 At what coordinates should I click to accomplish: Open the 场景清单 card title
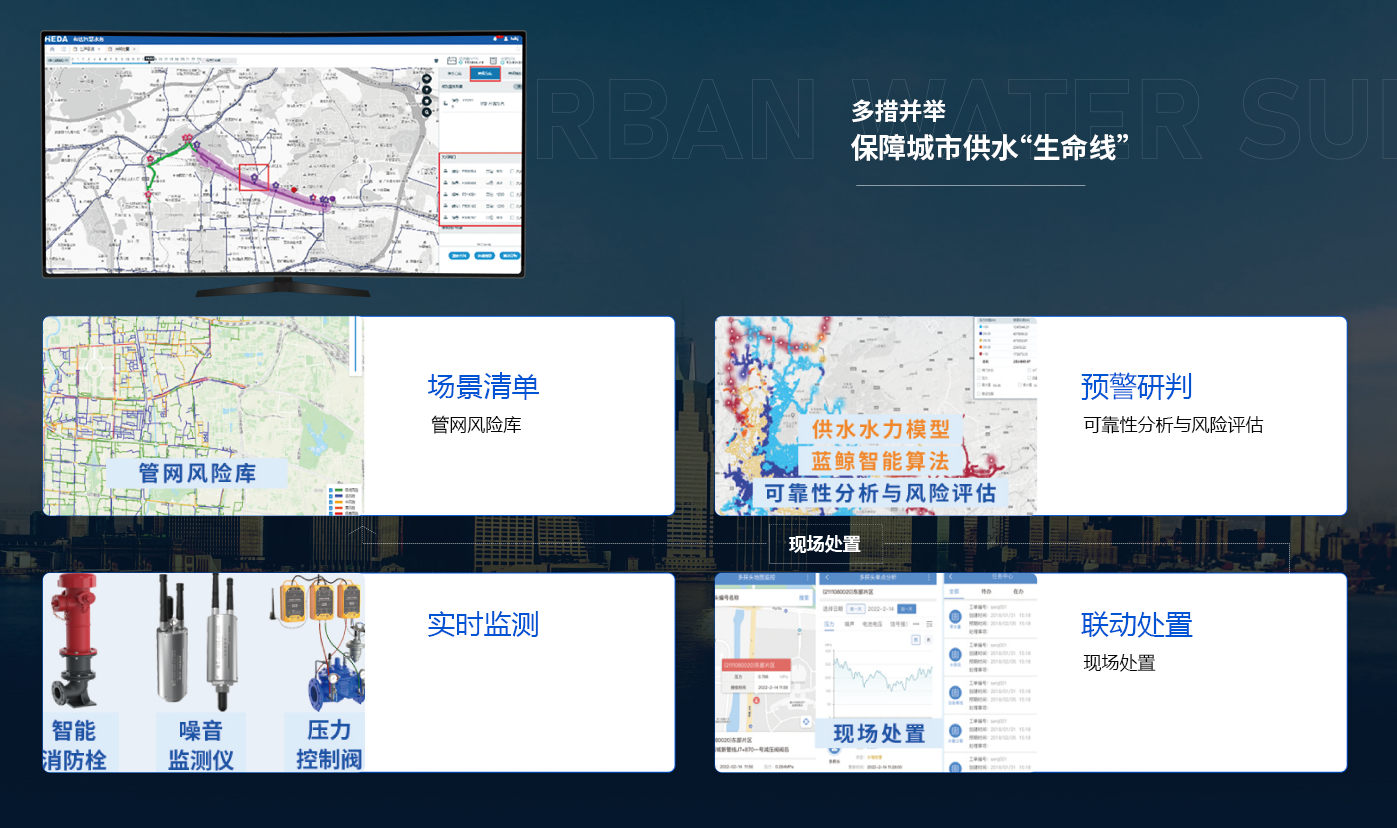point(483,386)
